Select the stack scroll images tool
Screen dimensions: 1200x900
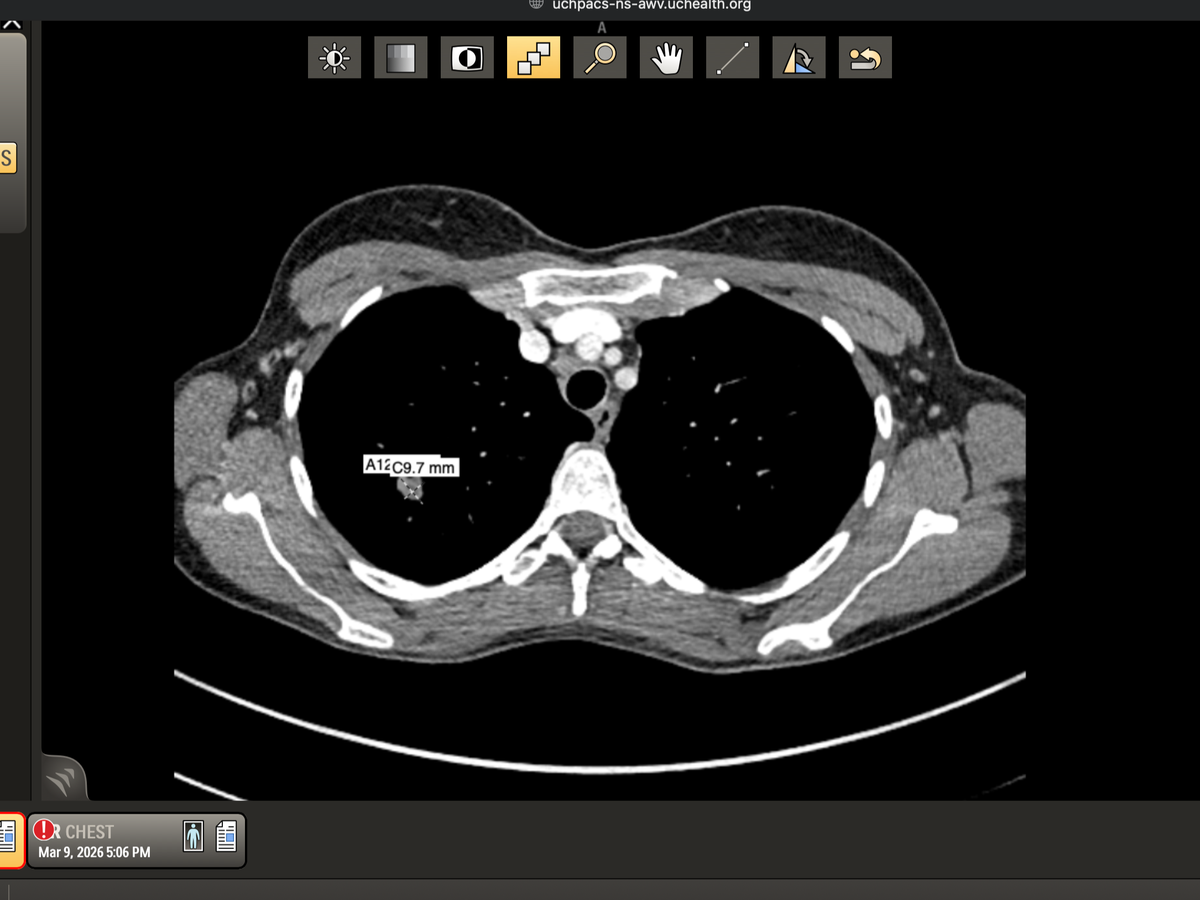(533, 58)
